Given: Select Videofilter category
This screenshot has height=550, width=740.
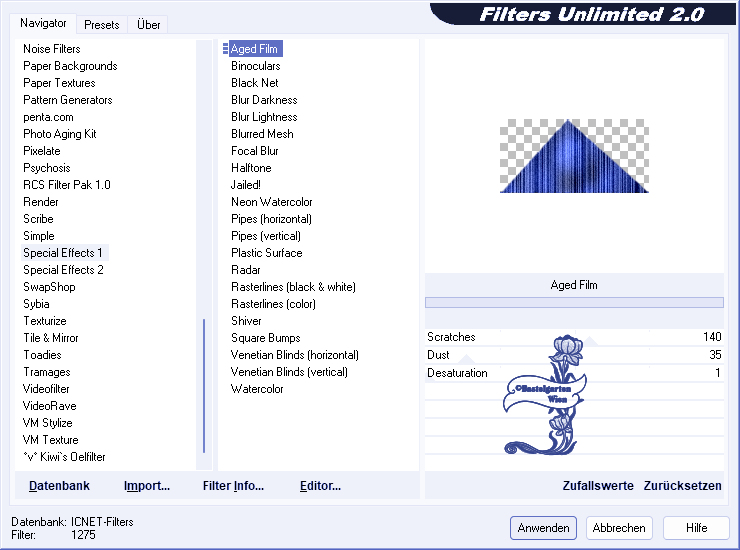Looking at the screenshot, I should click(x=46, y=389).
